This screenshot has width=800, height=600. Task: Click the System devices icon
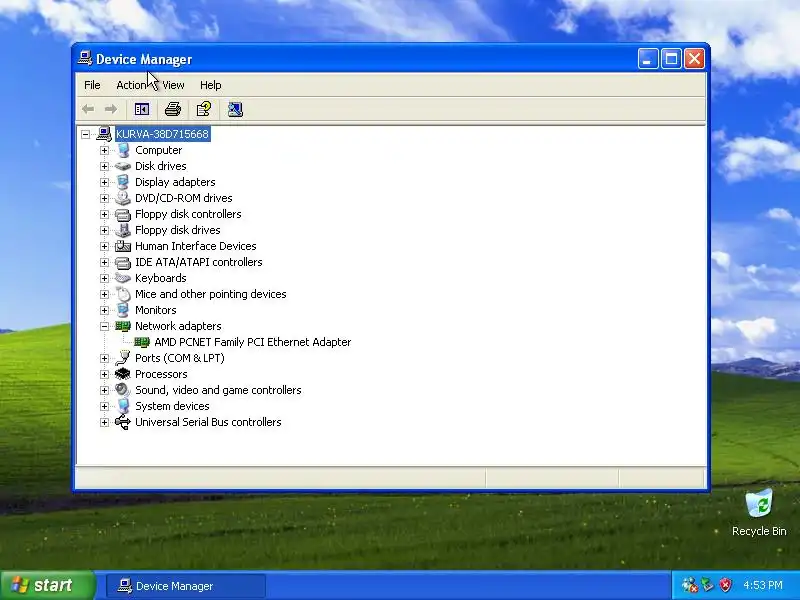click(123, 406)
